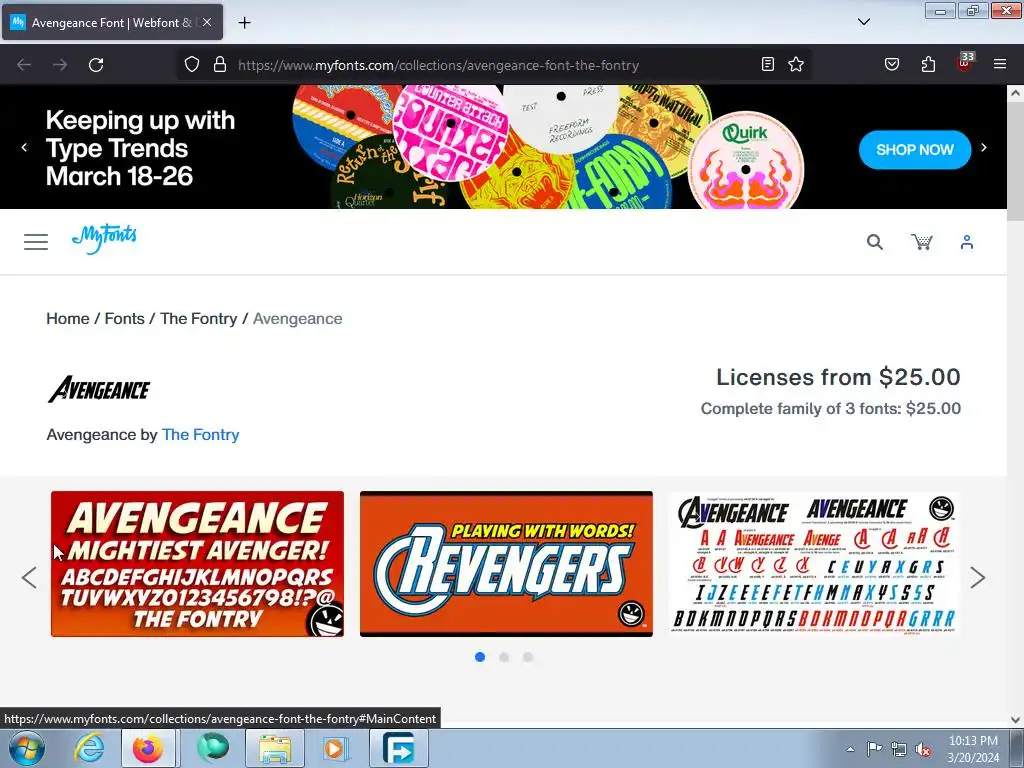Open the tracking protection shield icon
1024x768 pixels.
click(x=191, y=65)
